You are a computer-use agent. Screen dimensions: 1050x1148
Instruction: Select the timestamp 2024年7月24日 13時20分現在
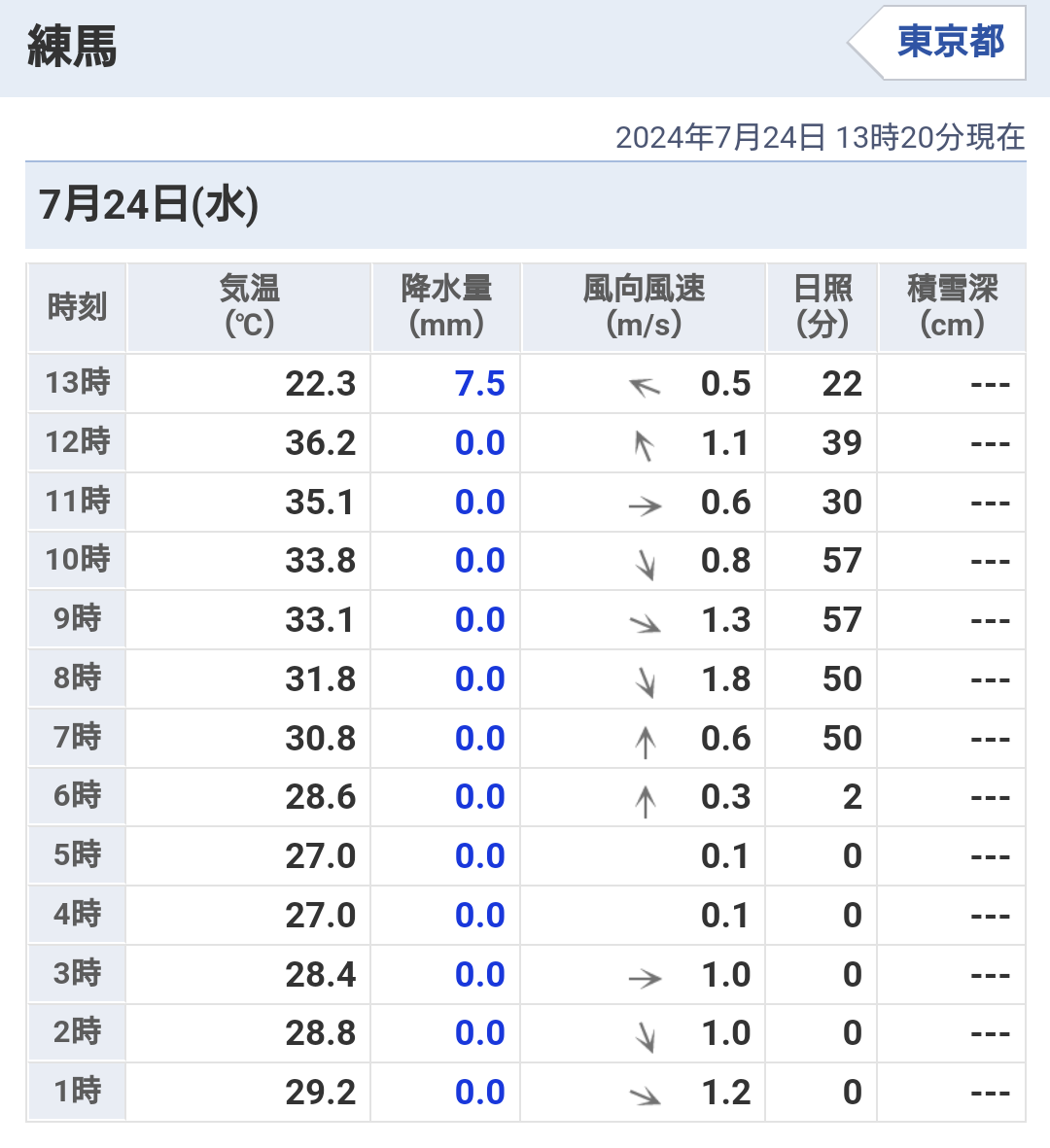pos(820,138)
